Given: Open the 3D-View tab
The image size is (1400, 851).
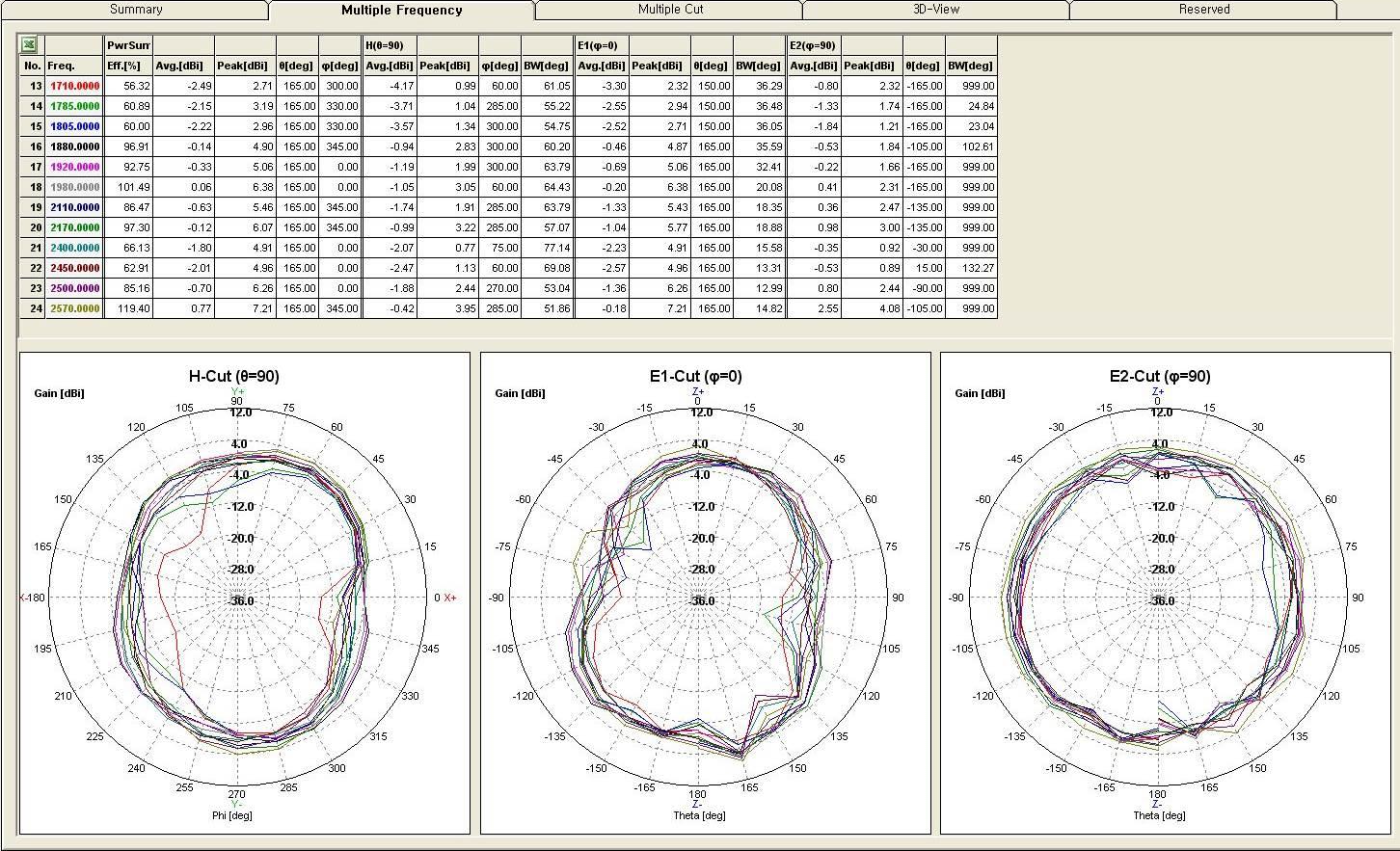Looking at the screenshot, I should [936, 10].
